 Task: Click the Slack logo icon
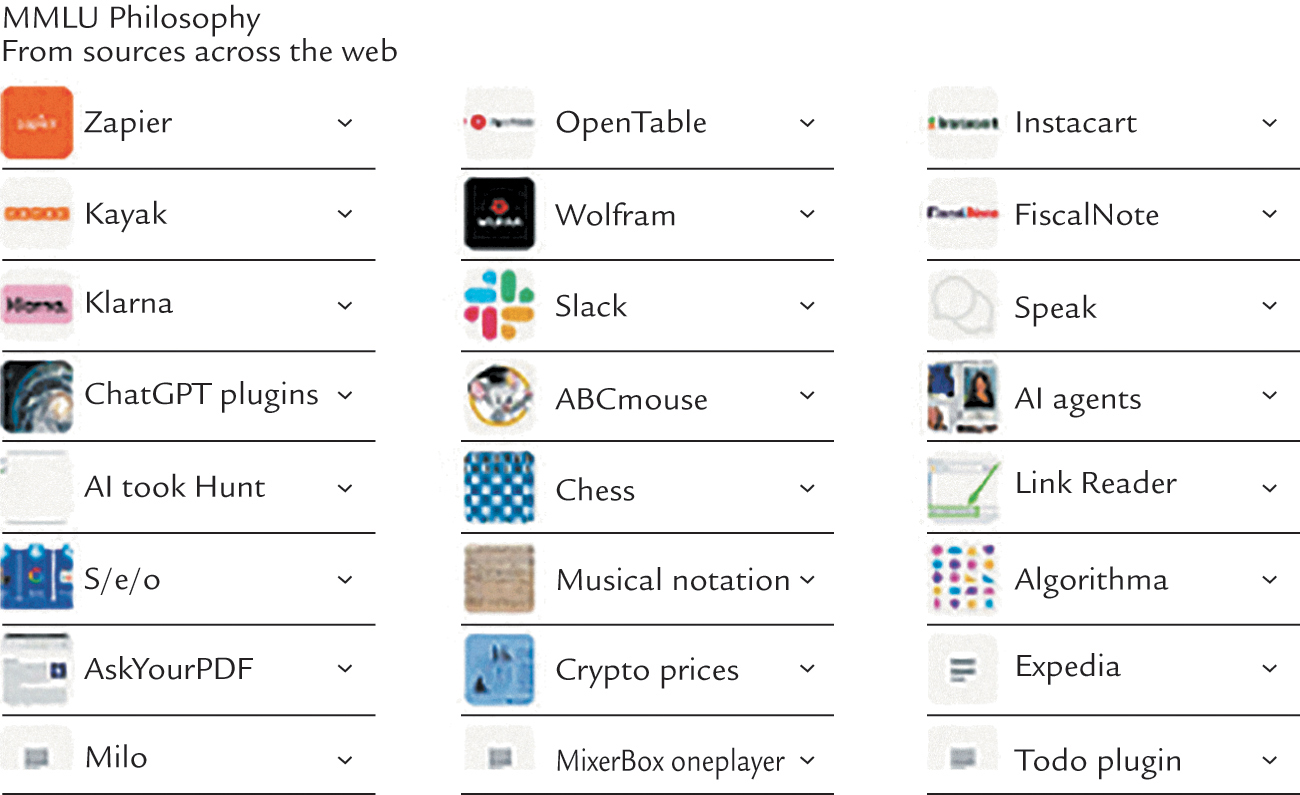tap(500, 305)
